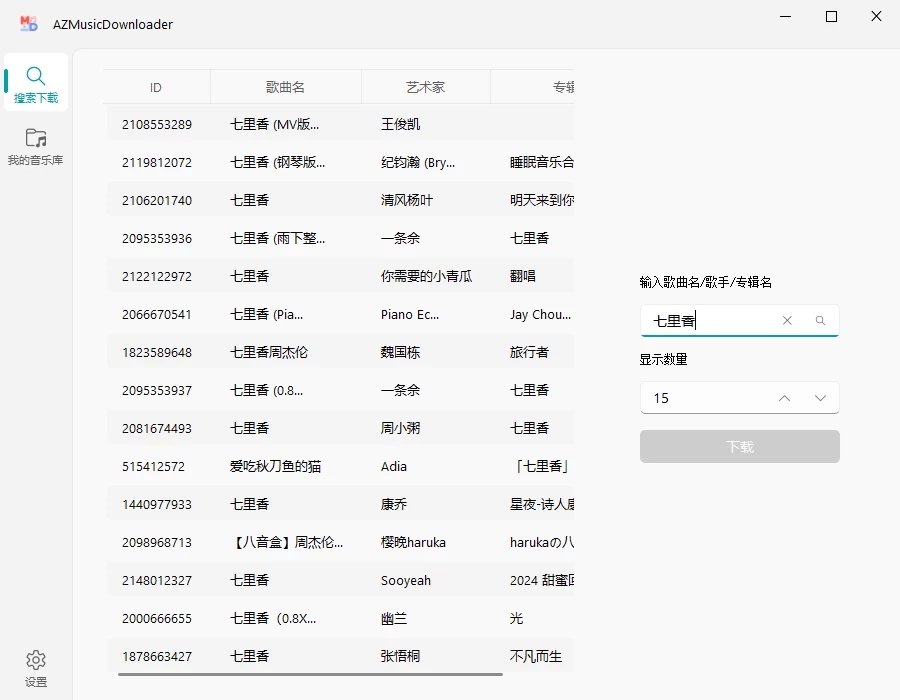Click the horizontal scrollbar under the table
Screen dimensions: 900x700
pos(311,675)
